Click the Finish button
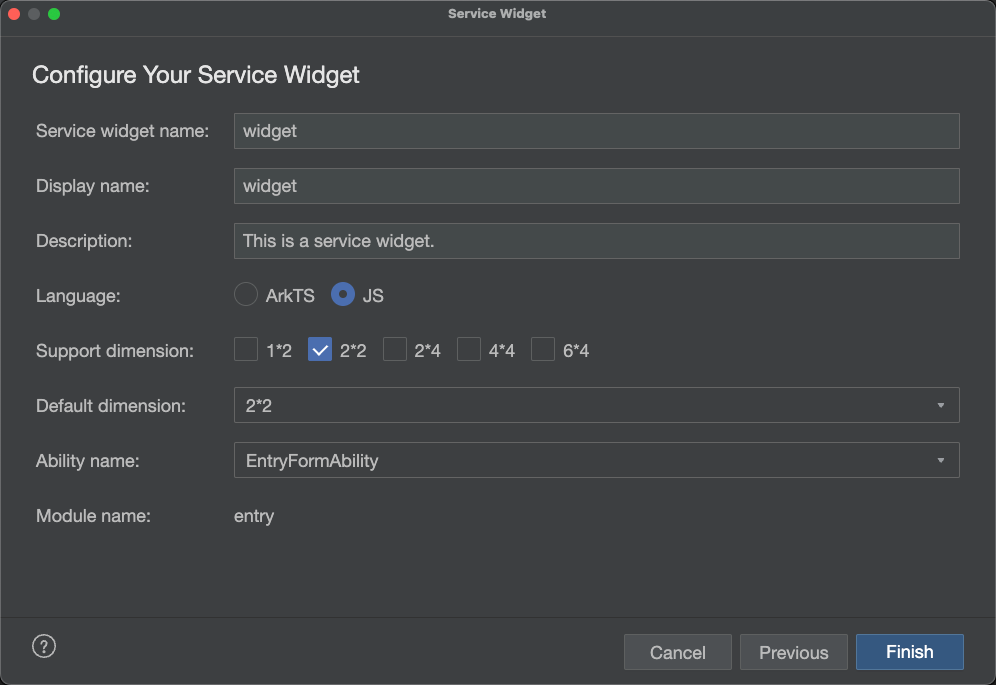 [910, 652]
